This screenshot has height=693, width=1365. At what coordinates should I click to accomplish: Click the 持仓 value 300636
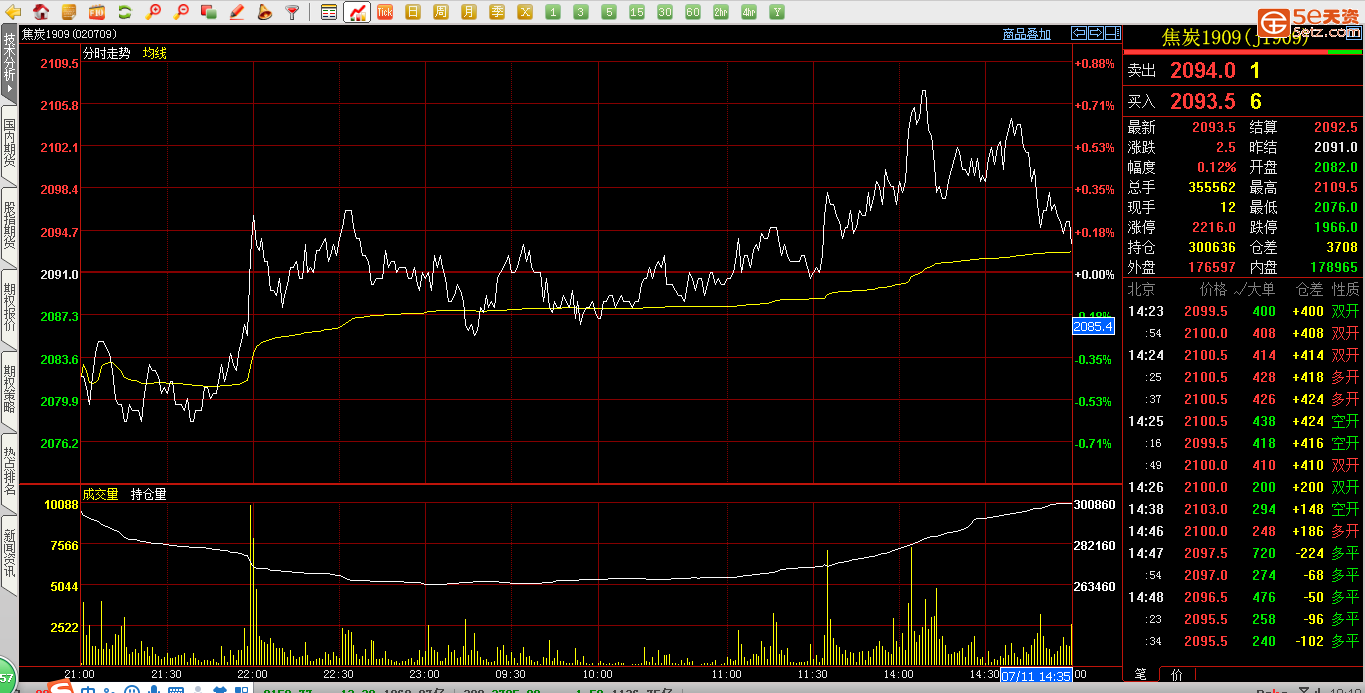pyautogui.click(x=1212, y=247)
